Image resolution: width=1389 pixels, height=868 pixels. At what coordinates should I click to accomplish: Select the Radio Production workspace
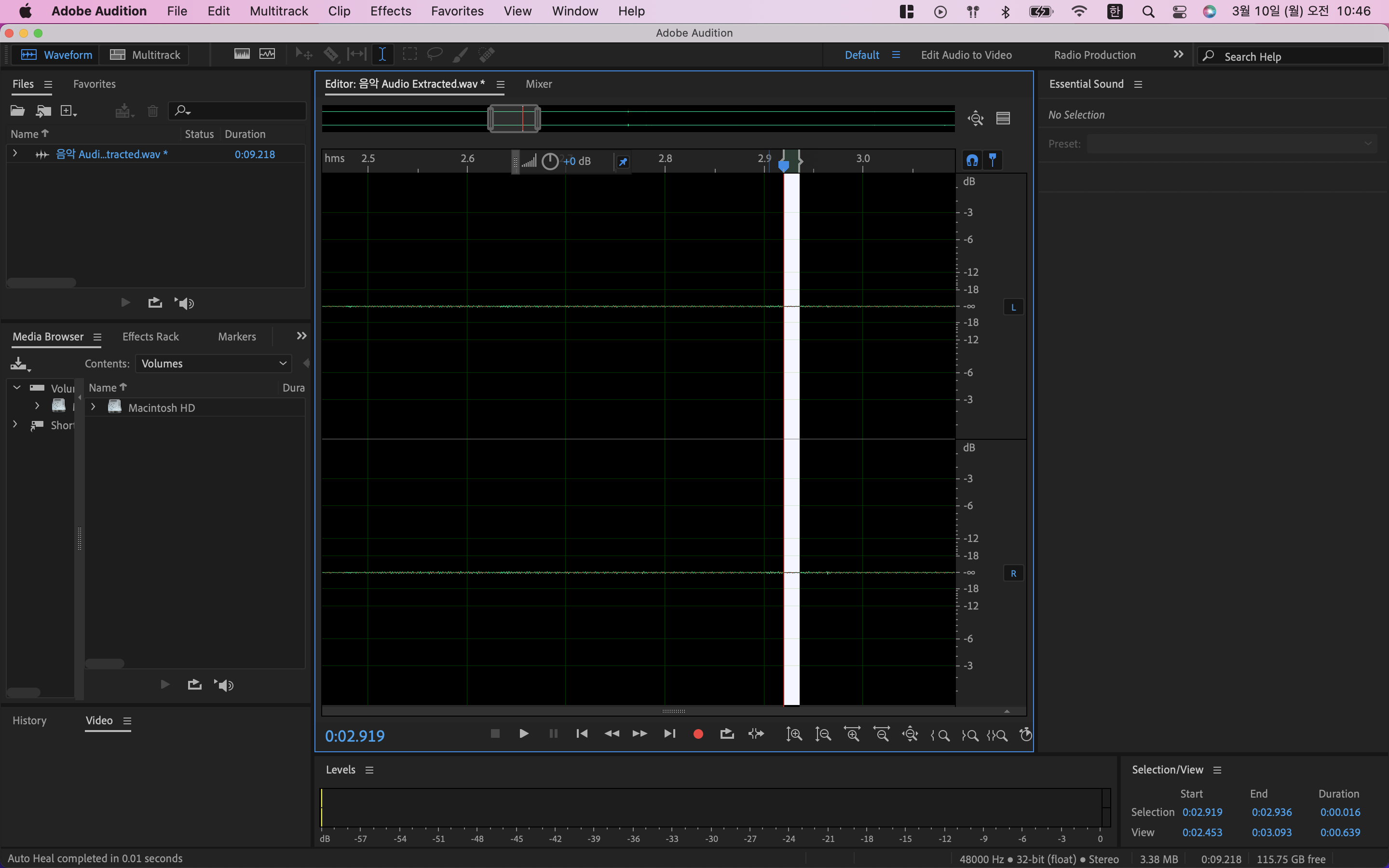(x=1094, y=55)
